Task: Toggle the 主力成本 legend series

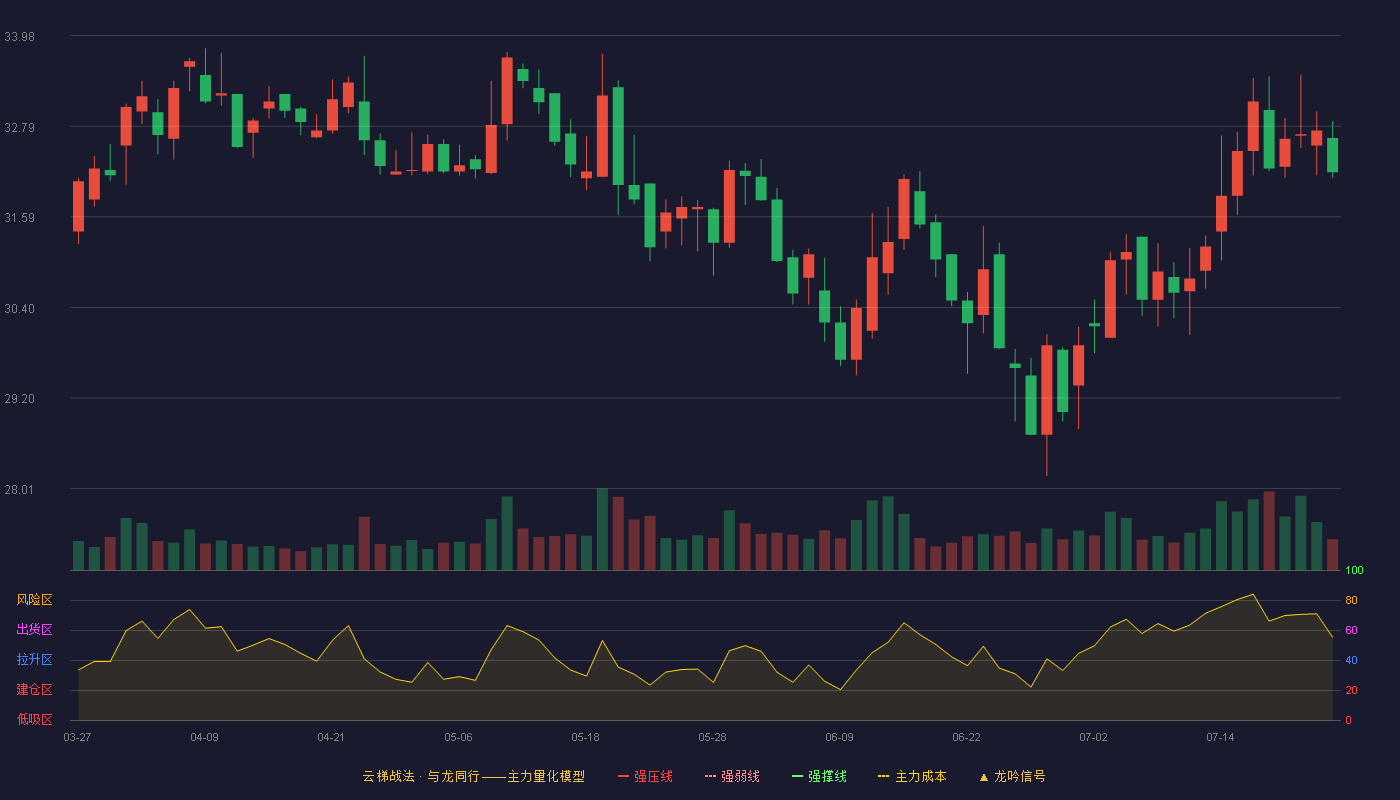Action: (x=912, y=776)
